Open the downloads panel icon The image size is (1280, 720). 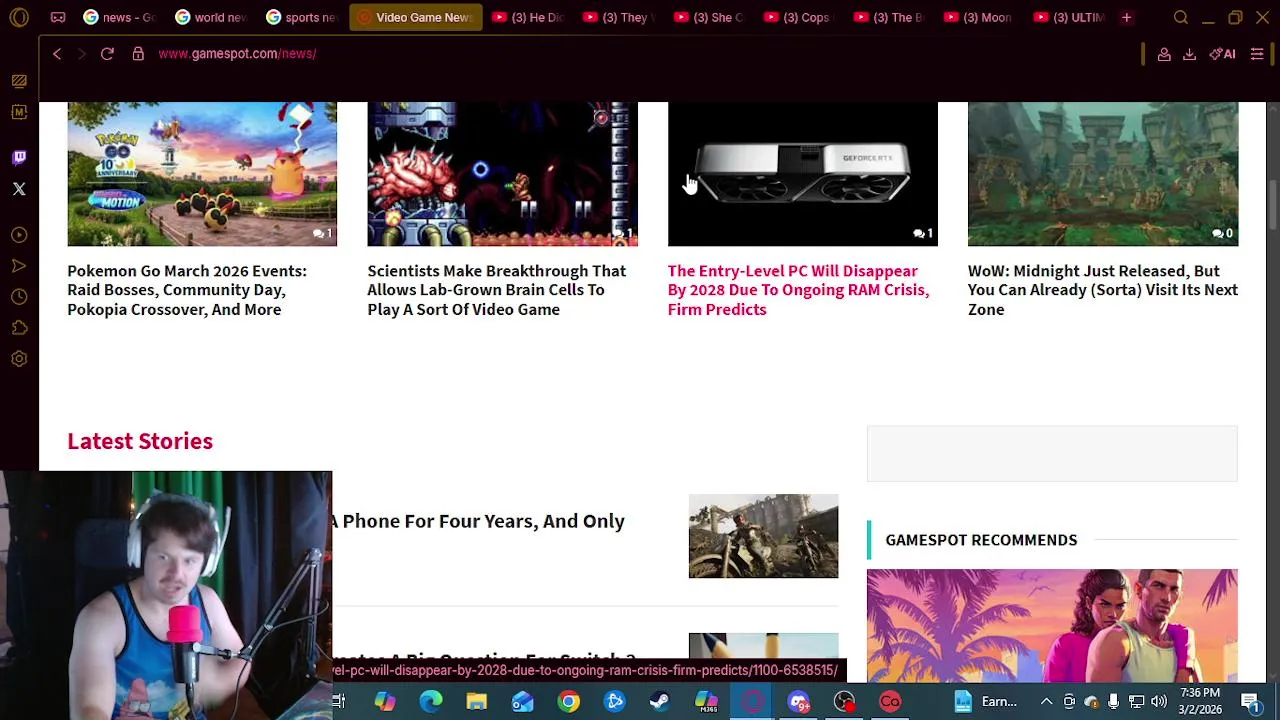(x=1189, y=54)
